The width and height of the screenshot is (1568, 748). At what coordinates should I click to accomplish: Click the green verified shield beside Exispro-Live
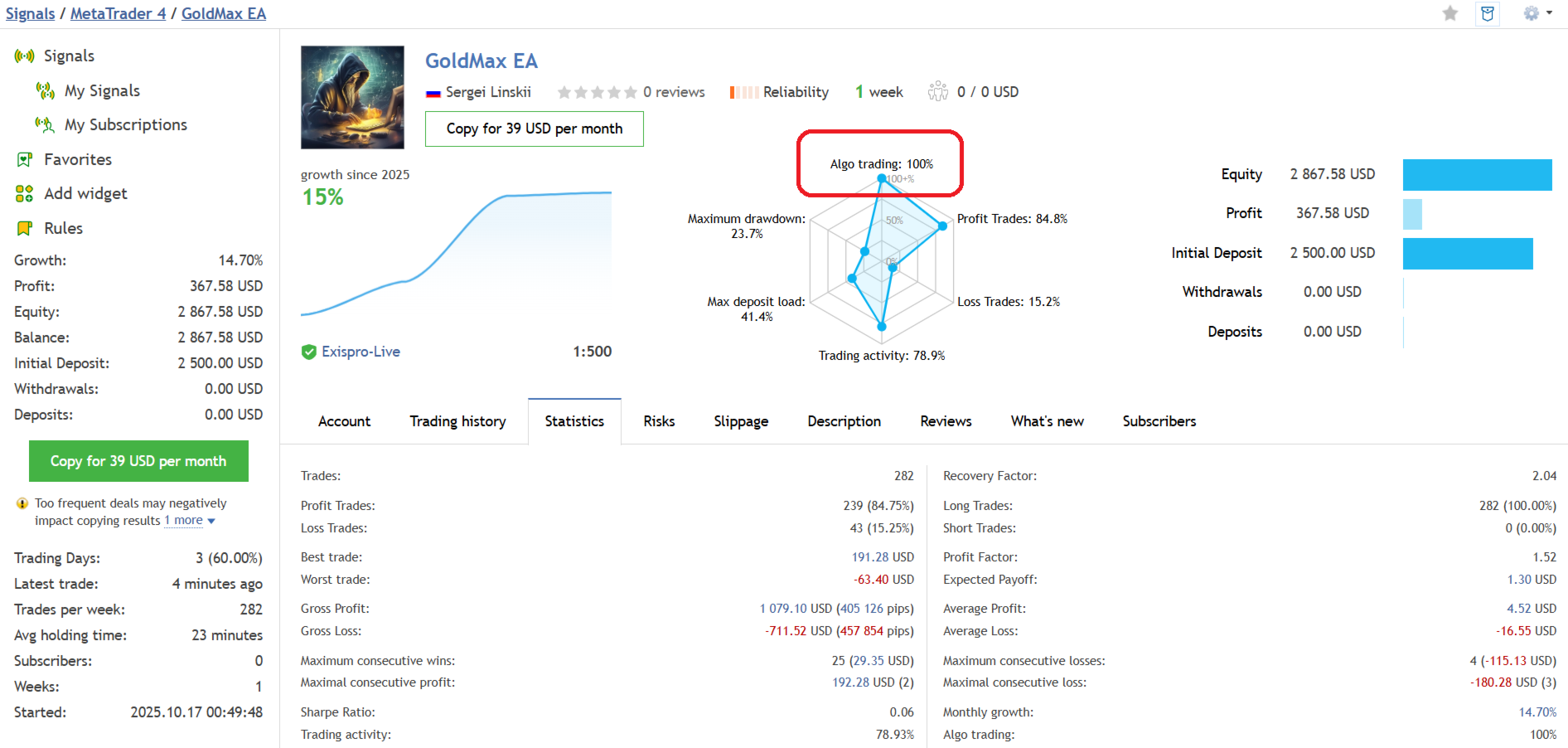pyautogui.click(x=309, y=352)
